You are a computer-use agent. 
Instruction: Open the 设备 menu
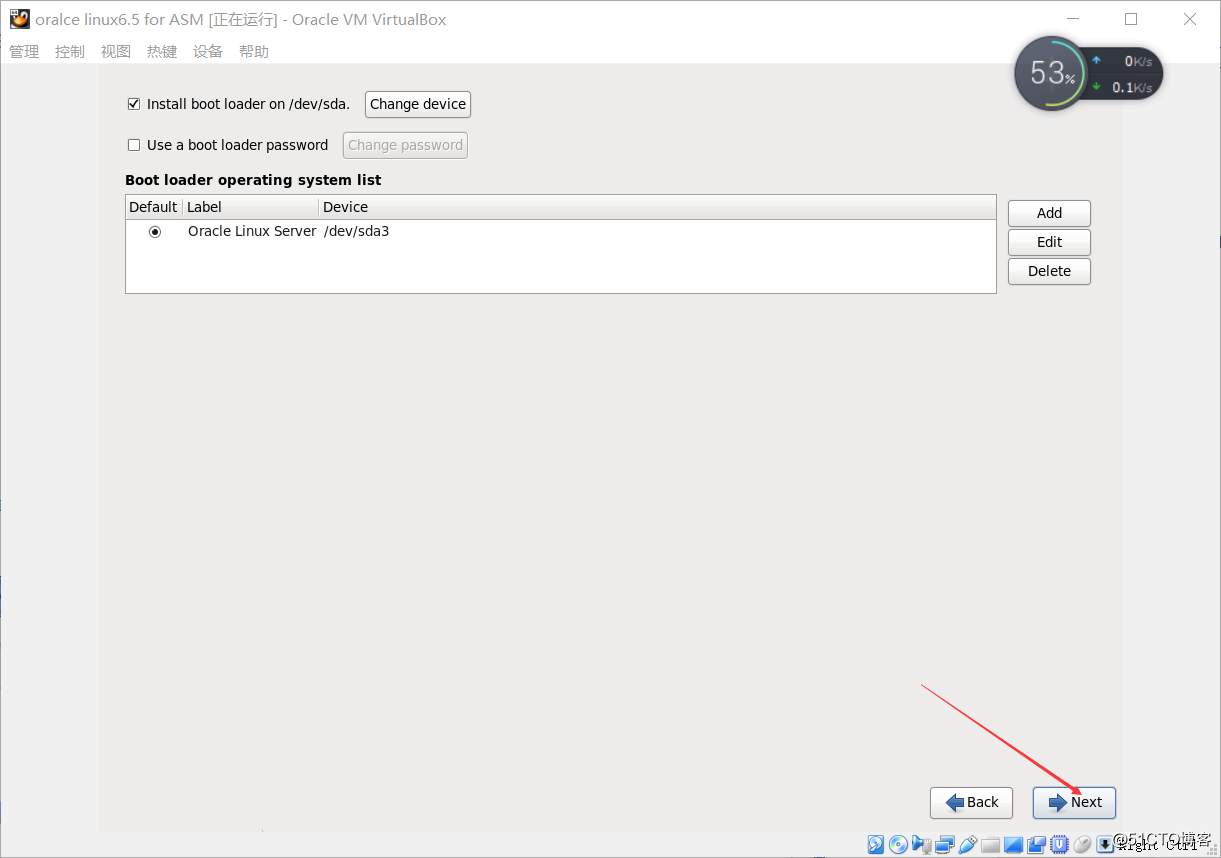pos(208,51)
